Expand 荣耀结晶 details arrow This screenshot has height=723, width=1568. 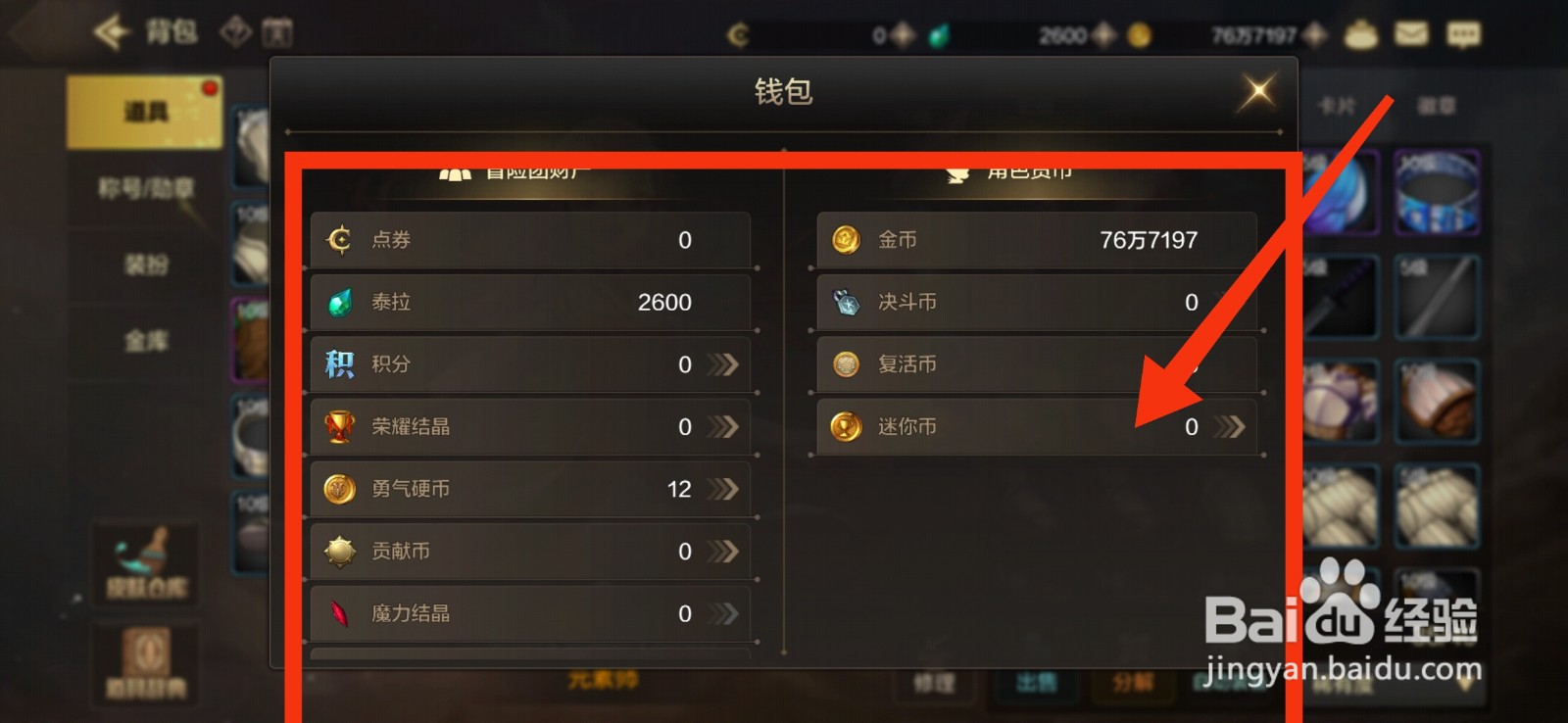tap(723, 426)
